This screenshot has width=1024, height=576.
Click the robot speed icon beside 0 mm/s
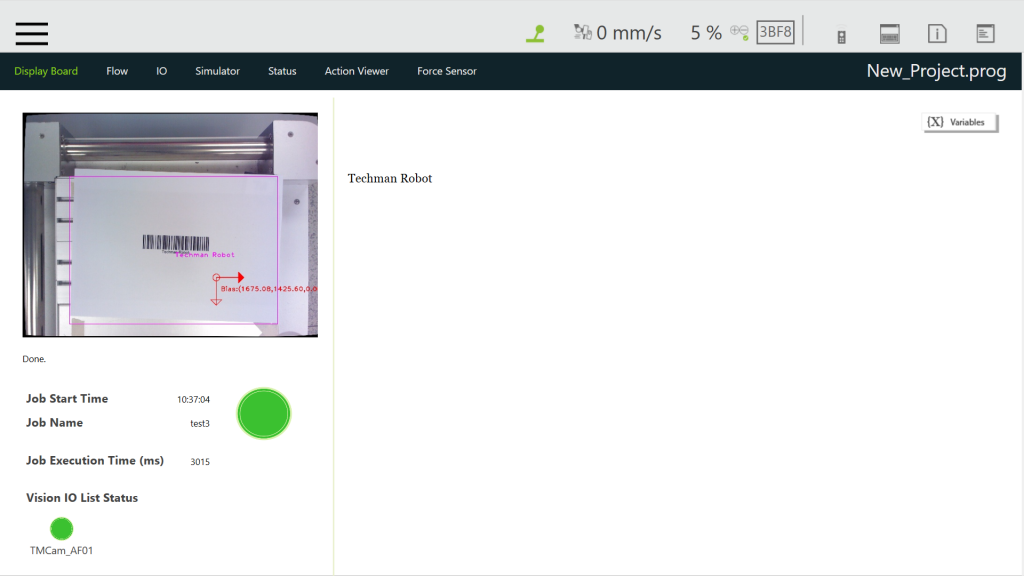[x=582, y=33]
